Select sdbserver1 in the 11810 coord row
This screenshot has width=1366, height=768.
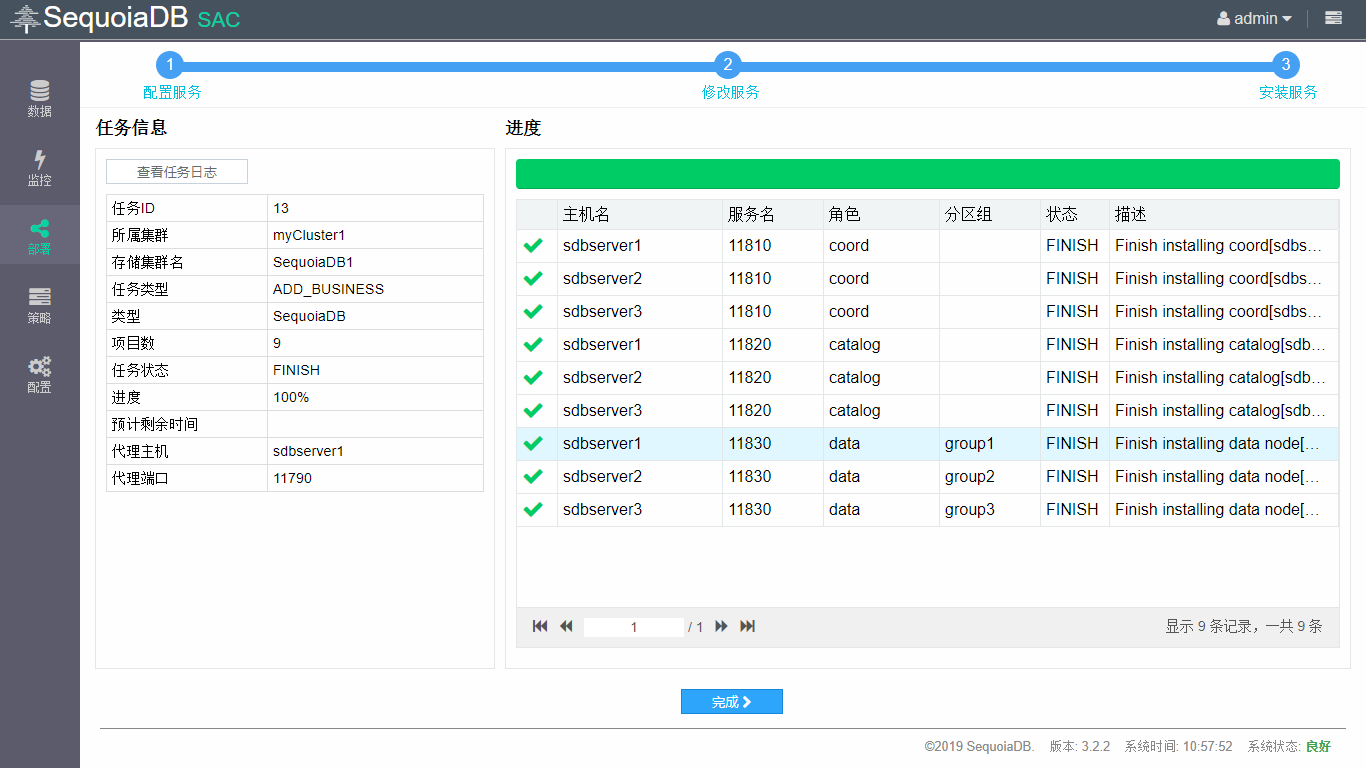[602, 245]
